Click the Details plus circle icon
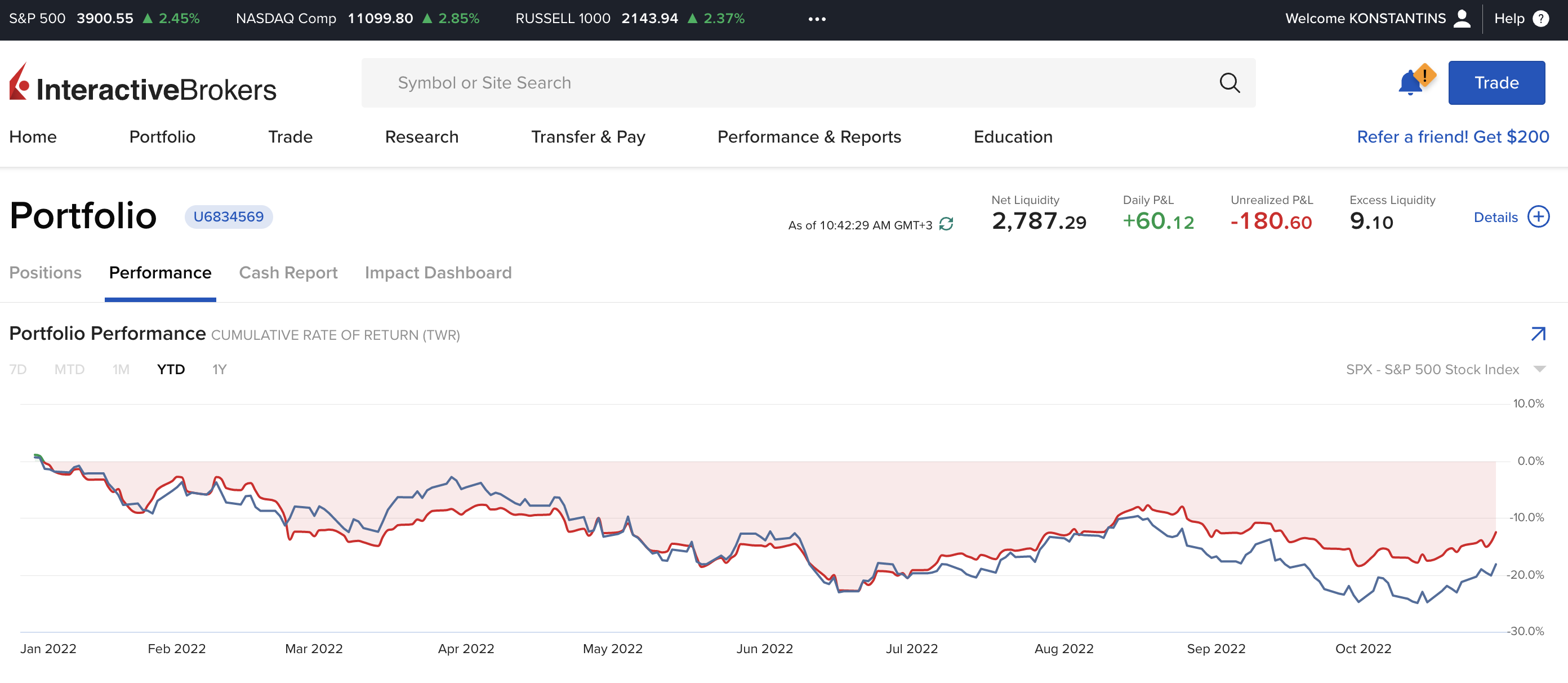This screenshot has width=1568, height=683. (x=1538, y=217)
